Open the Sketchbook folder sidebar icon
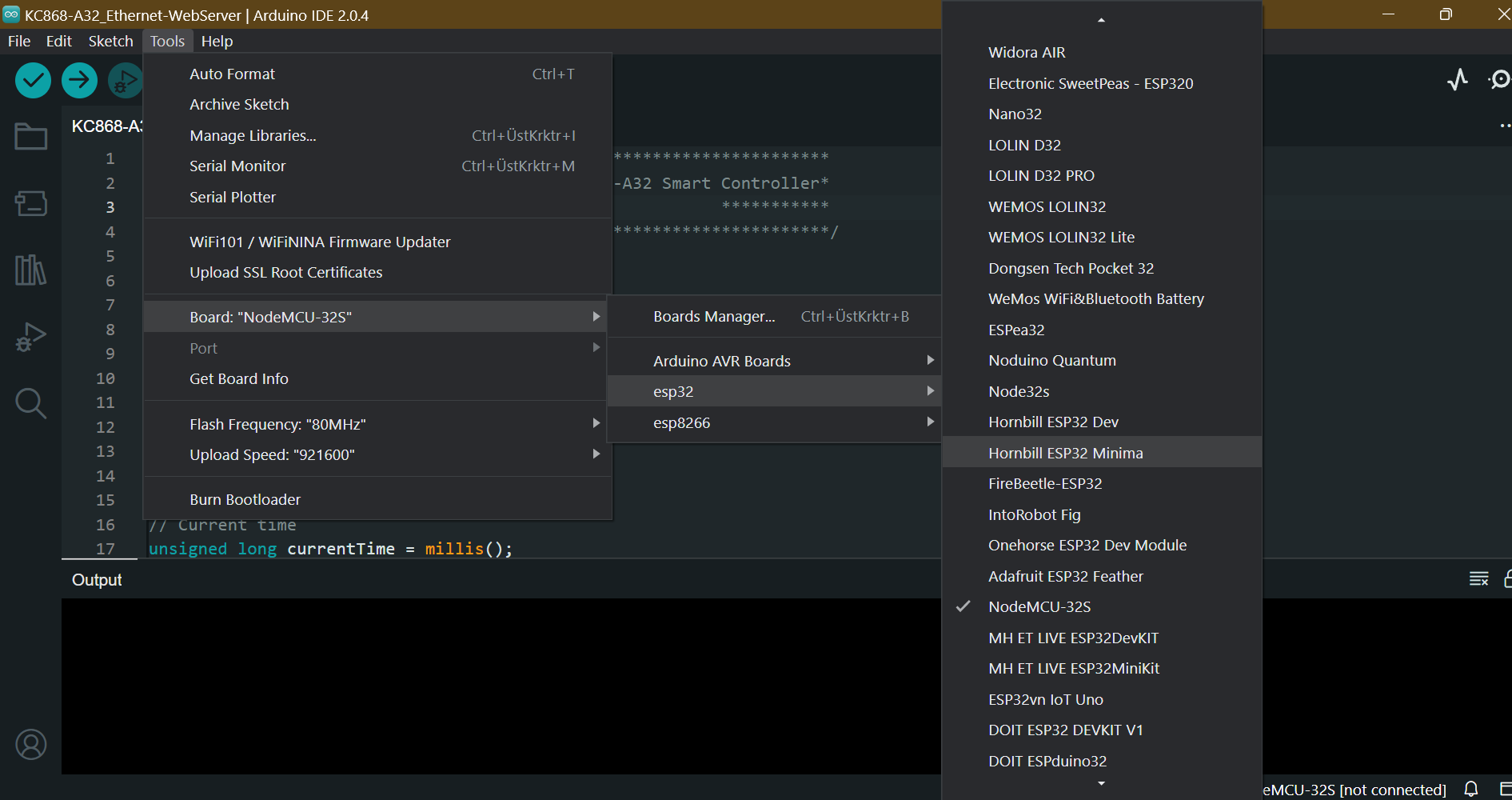 click(x=31, y=137)
